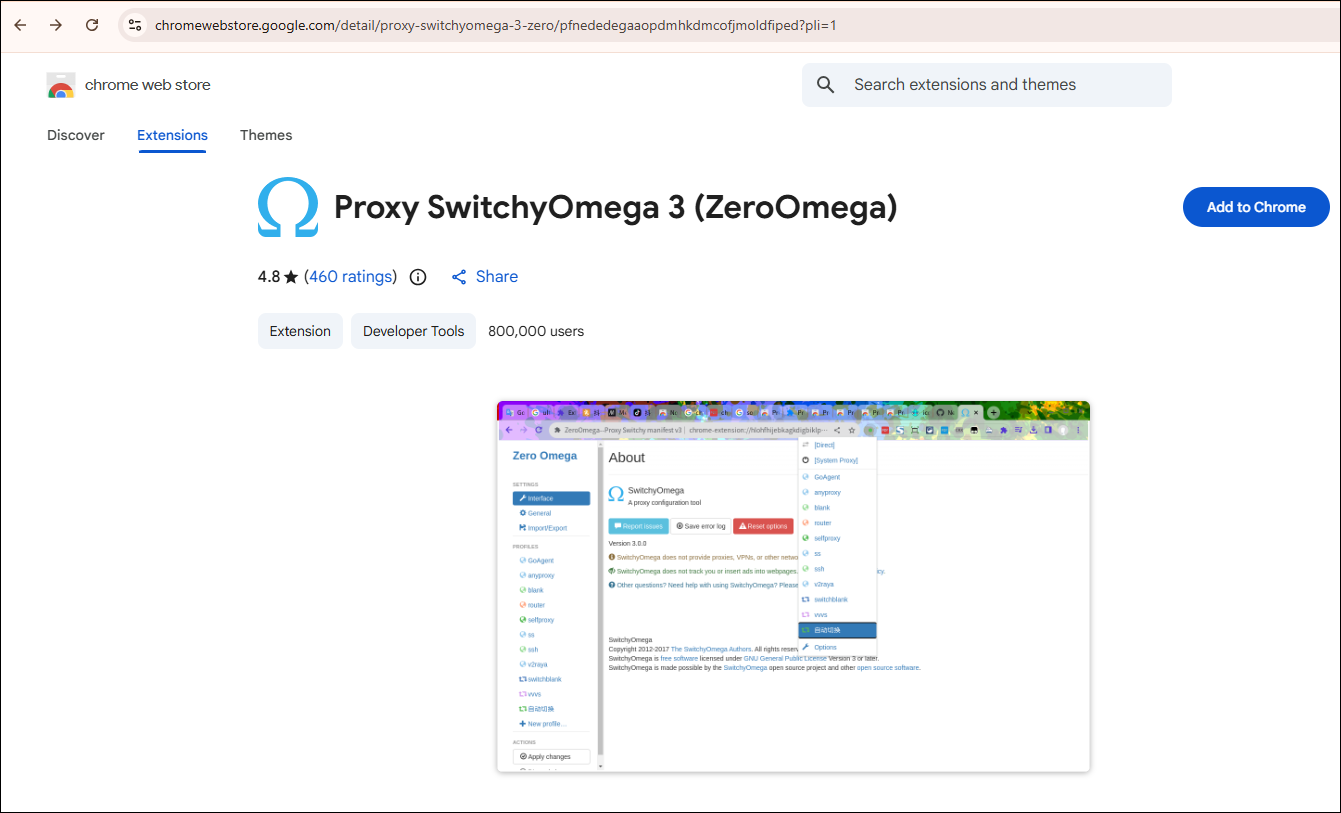Click the info icon next to ratings
This screenshot has height=813, width=1341.
click(418, 277)
